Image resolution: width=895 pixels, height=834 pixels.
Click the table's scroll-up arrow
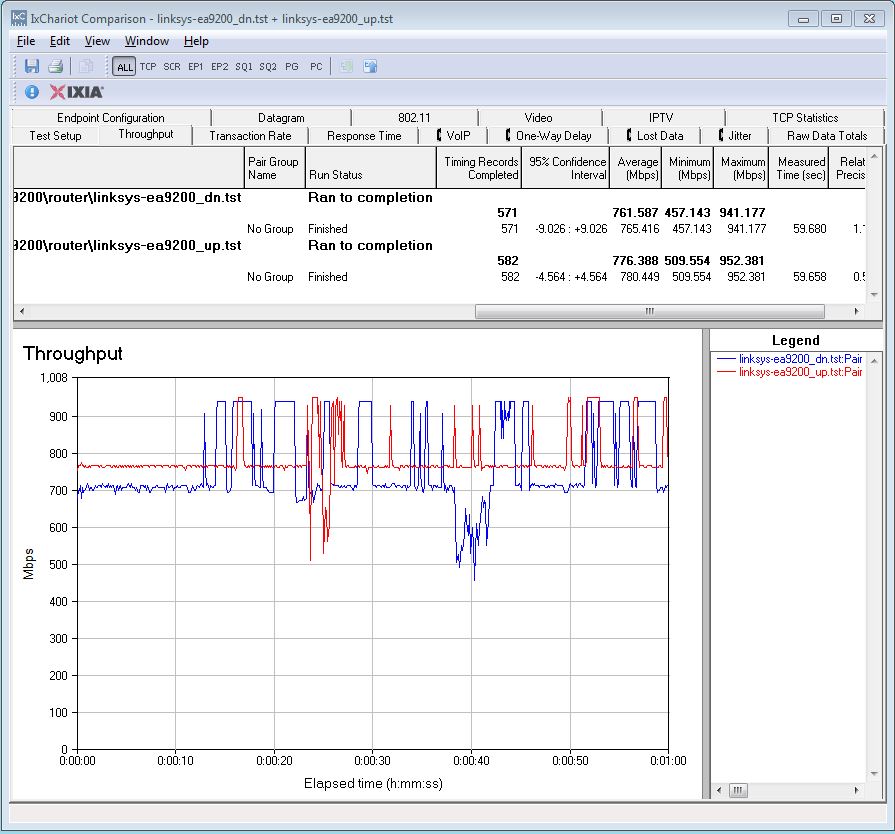click(x=874, y=155)
